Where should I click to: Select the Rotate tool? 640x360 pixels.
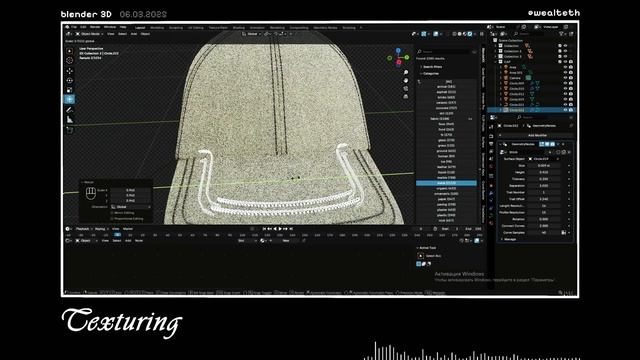coord(69,80)
